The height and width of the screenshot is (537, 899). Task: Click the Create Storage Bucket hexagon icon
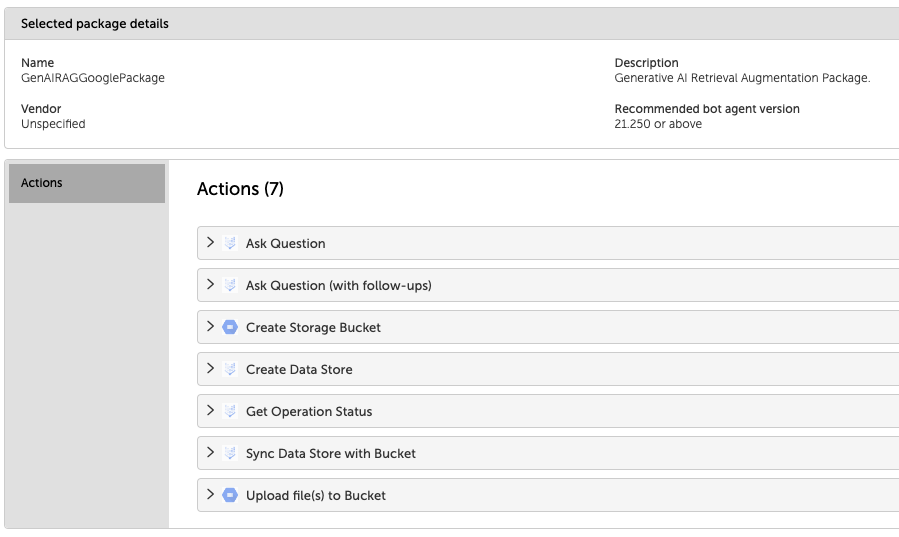click(x=230, y=327)
